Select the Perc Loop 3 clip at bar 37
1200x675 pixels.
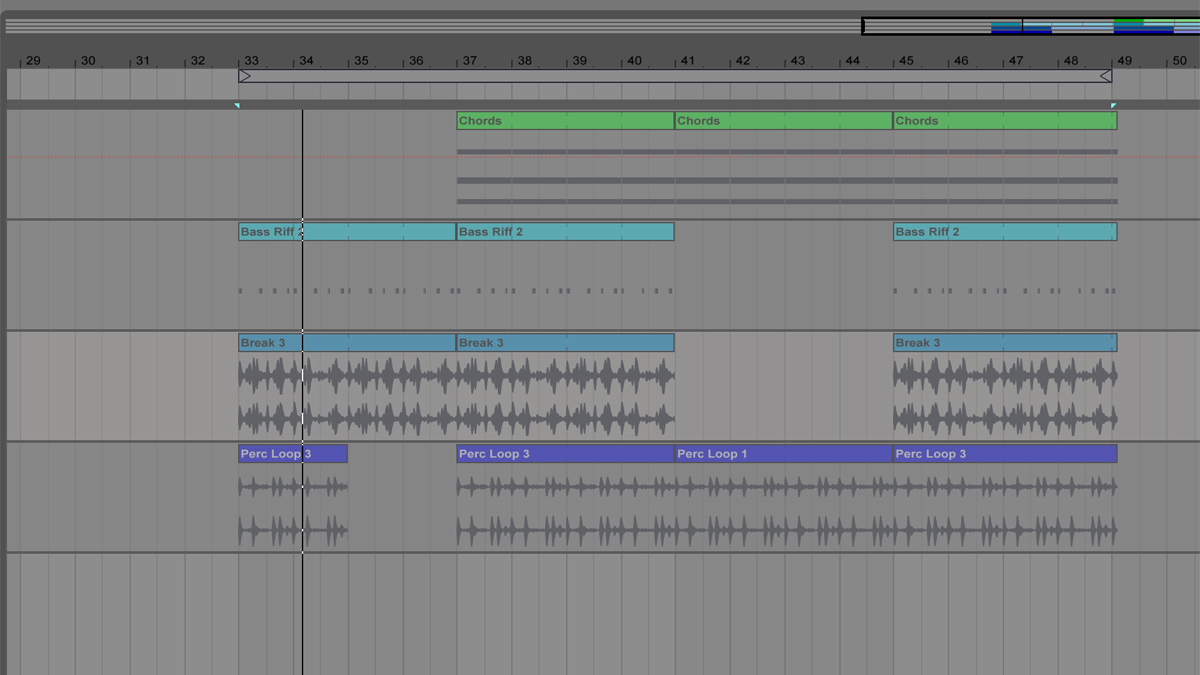[x=565, y=454]
